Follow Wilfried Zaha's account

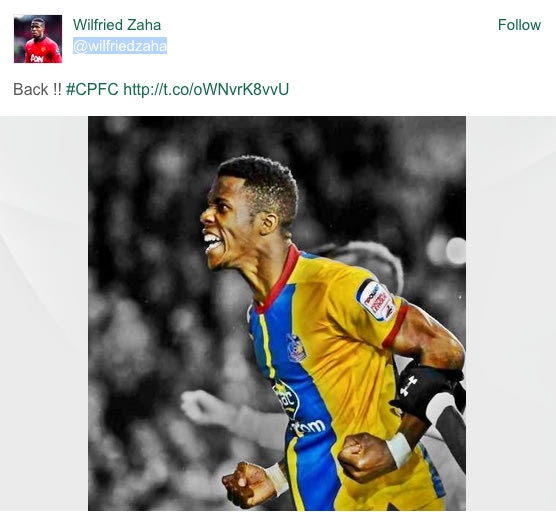click(519, 25)
